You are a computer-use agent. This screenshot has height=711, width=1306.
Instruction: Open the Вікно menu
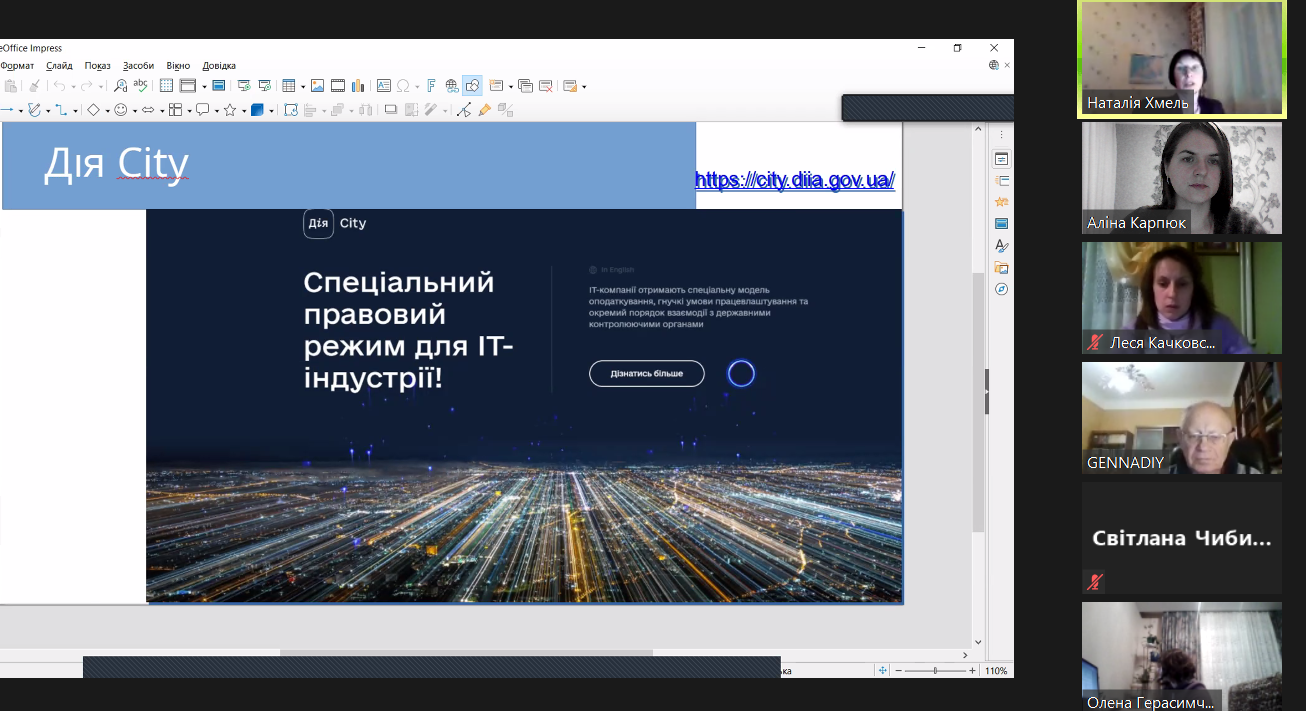[177, 65]
